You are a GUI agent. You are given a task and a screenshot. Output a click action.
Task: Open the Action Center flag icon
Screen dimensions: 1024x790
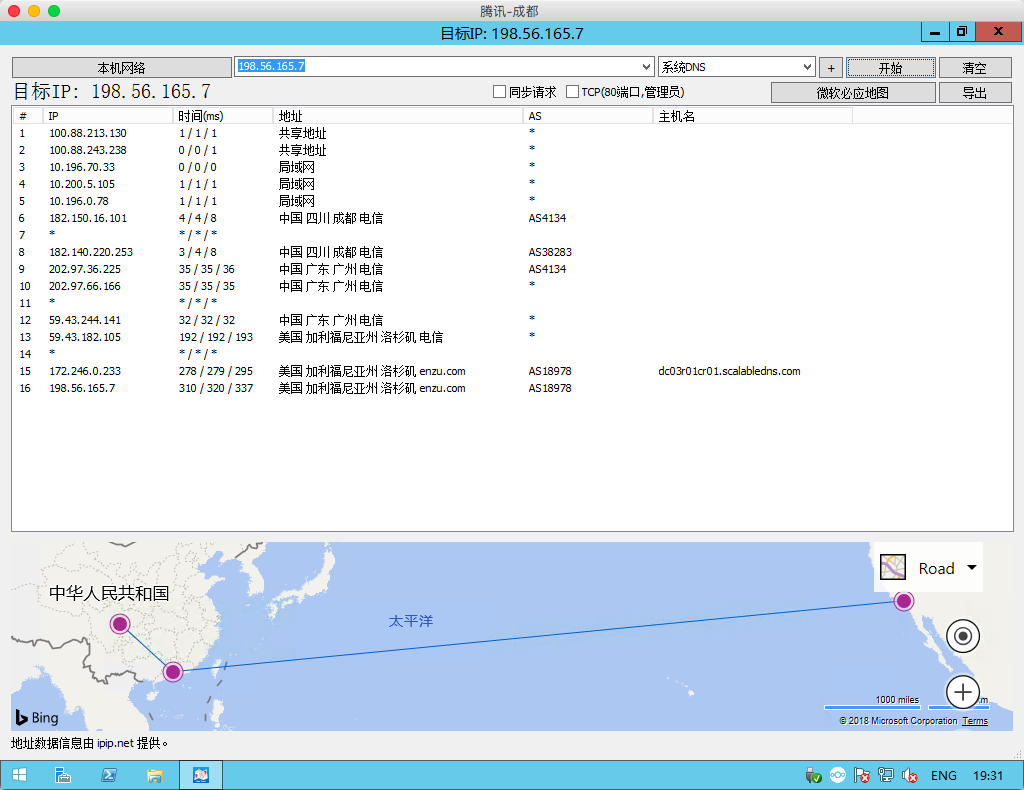point(861,776)
